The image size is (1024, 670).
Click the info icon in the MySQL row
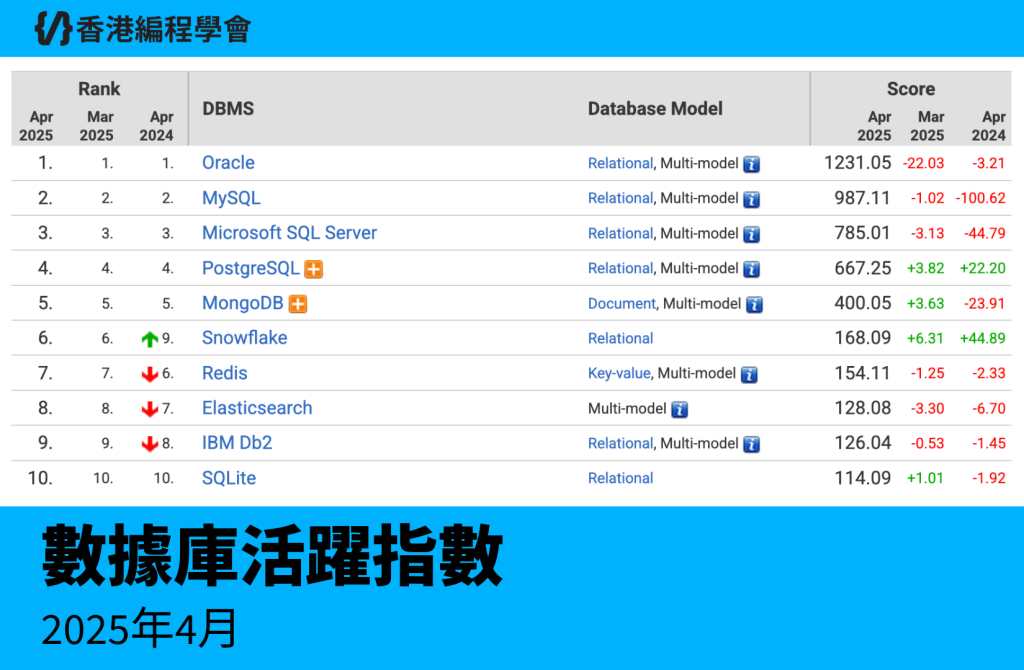click(752, 199)
